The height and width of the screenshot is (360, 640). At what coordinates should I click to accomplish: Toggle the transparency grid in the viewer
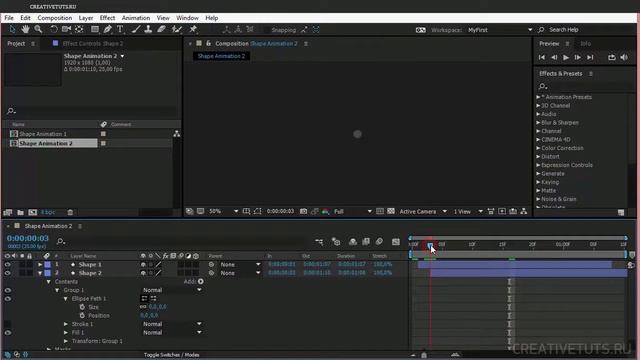point(391,211)
